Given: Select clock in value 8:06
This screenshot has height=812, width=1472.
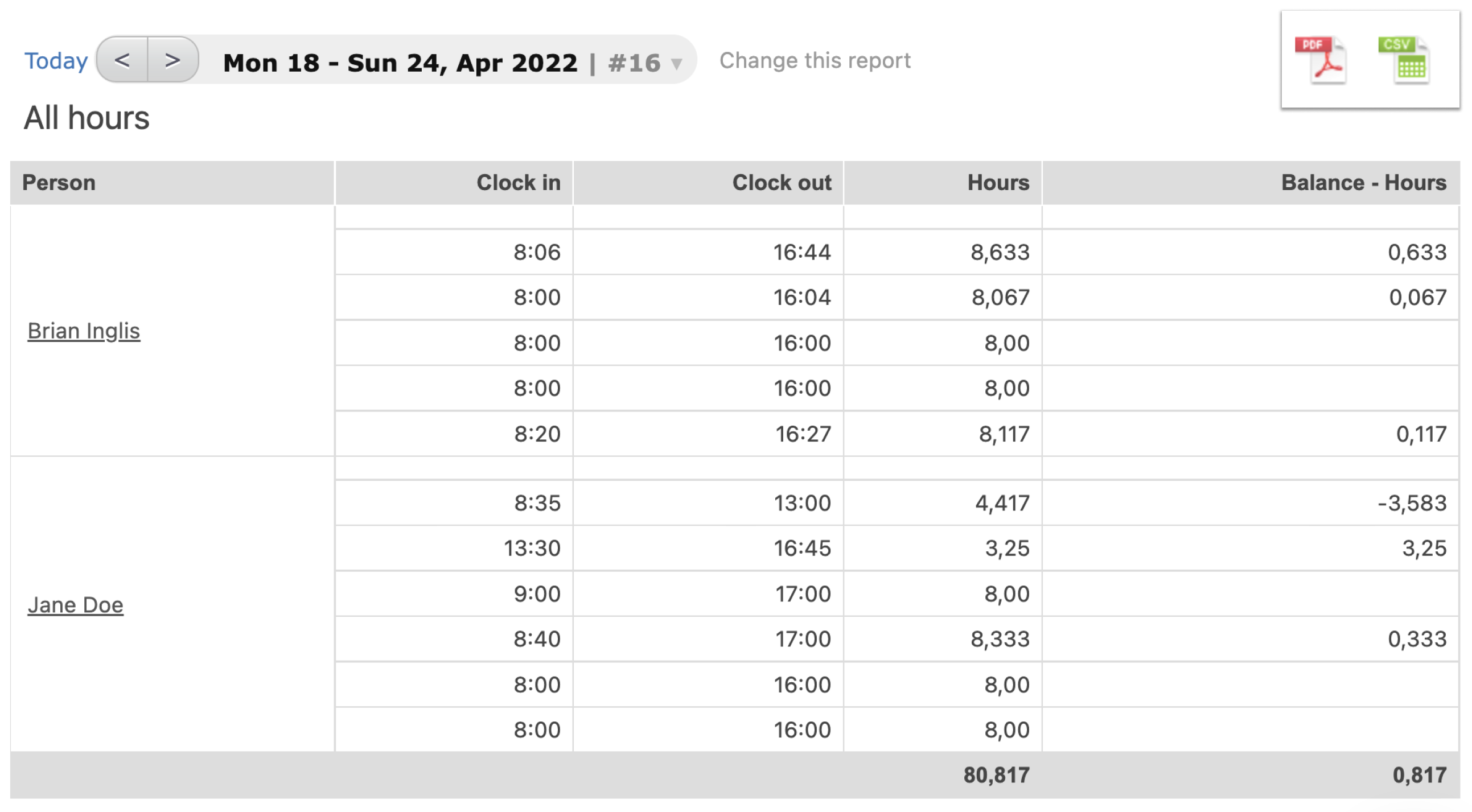Looking at the screenshot, I should tap(537, 252).
